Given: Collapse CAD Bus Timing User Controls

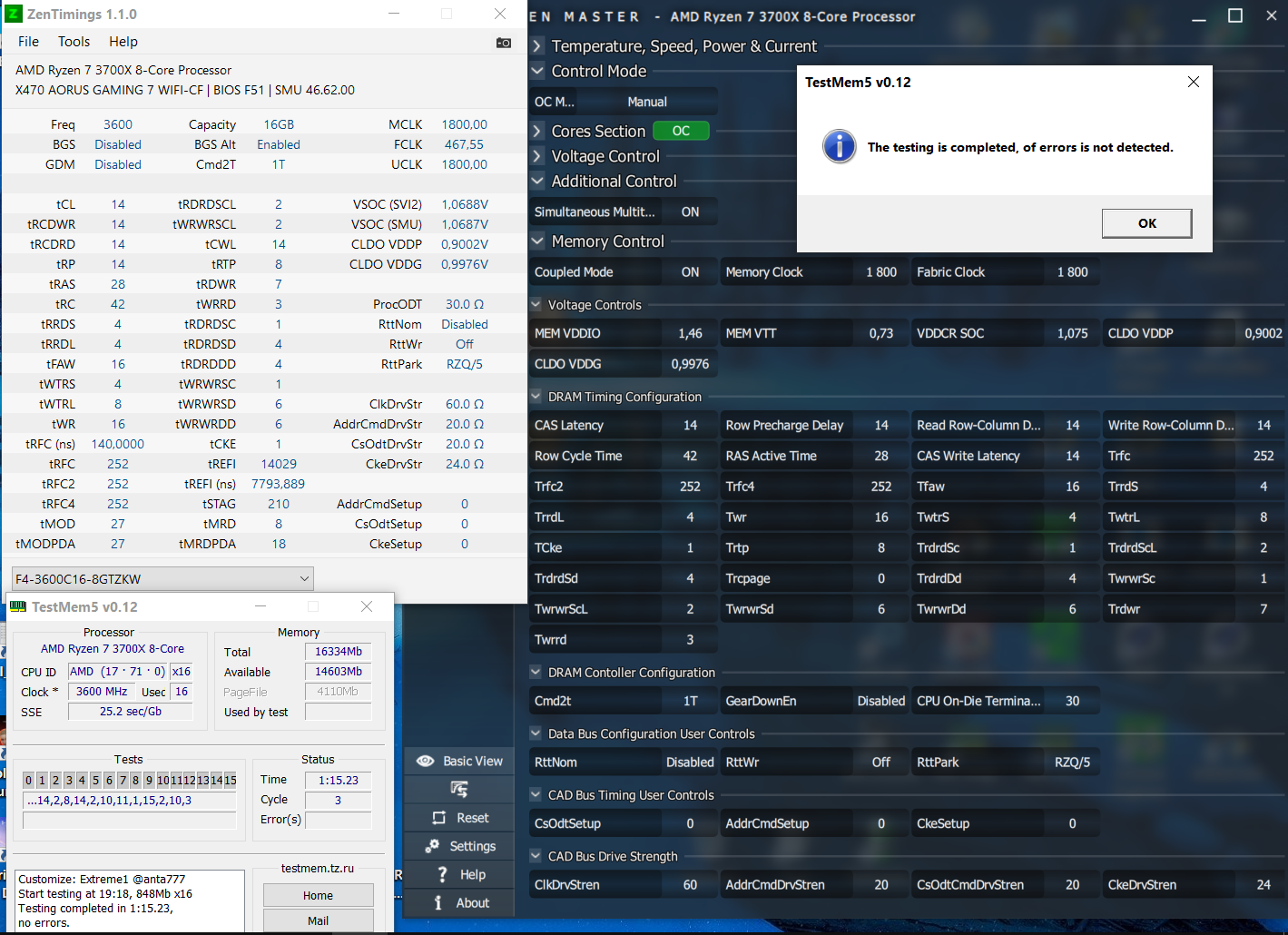Looking at the screenshot, I should [536, 795].
